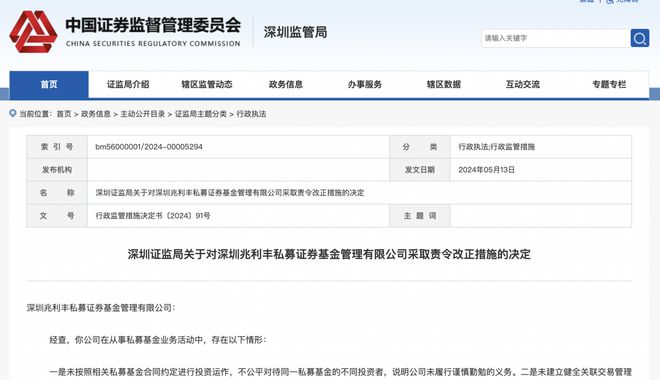
Task: Click the 深圳监管局 header text
Action: (295, 32)
